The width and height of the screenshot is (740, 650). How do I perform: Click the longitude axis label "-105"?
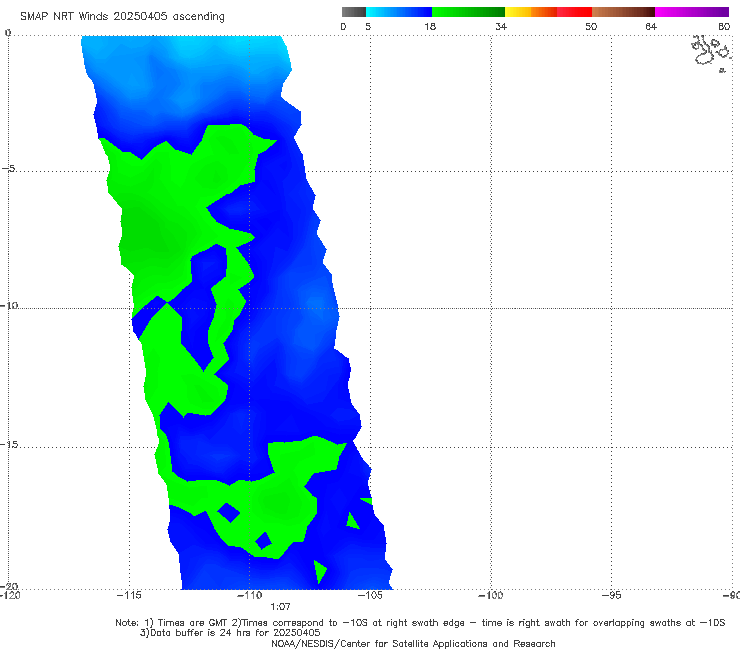pos(370,595)
